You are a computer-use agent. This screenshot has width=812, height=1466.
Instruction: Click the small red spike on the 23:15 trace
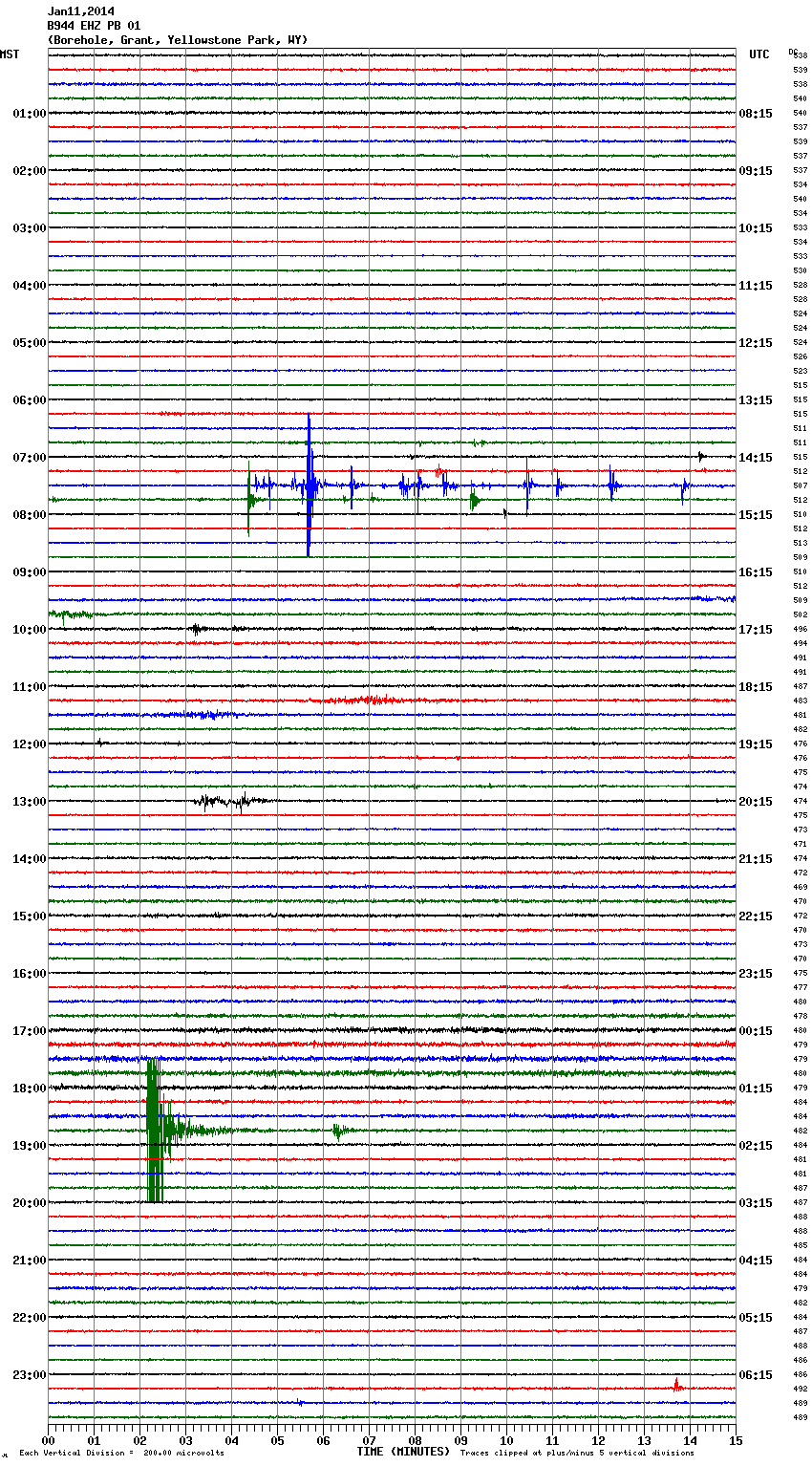coord(676,1384)
